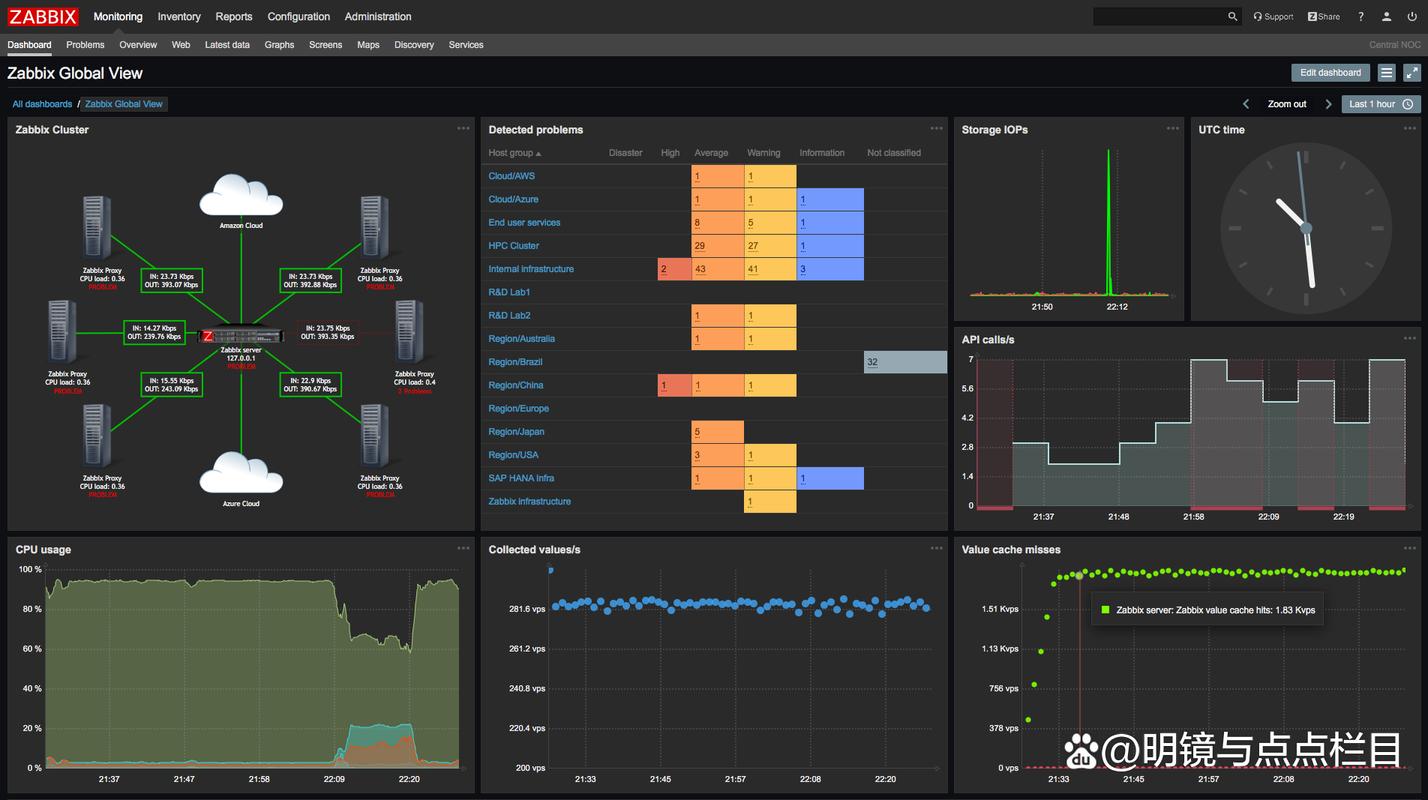Open the Administration menu
Viewport: 1428px width, 800px height.
click(378, 17)
